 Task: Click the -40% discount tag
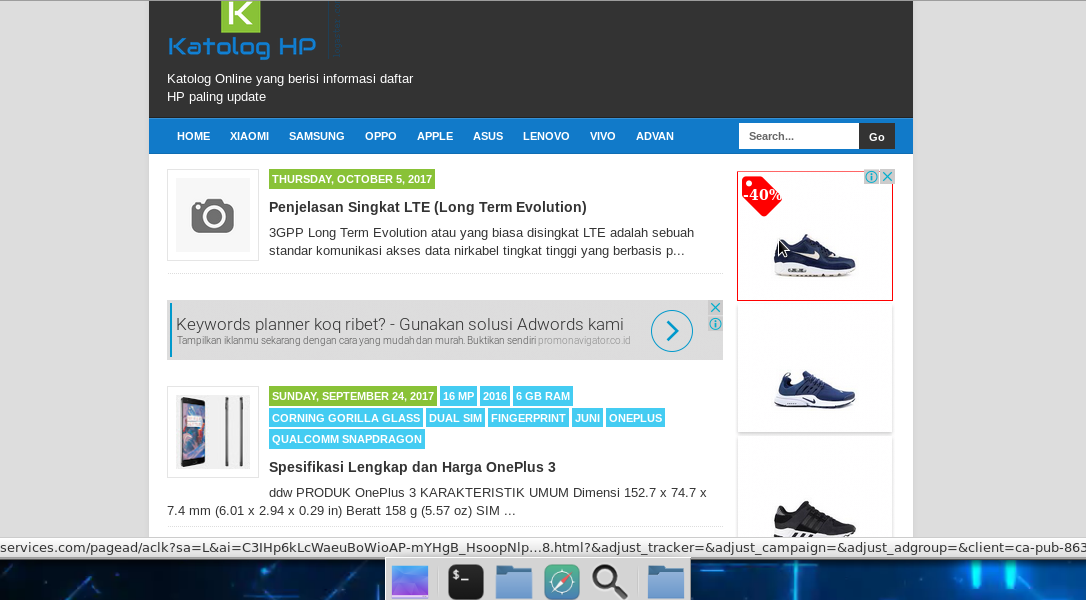(761, 195)
